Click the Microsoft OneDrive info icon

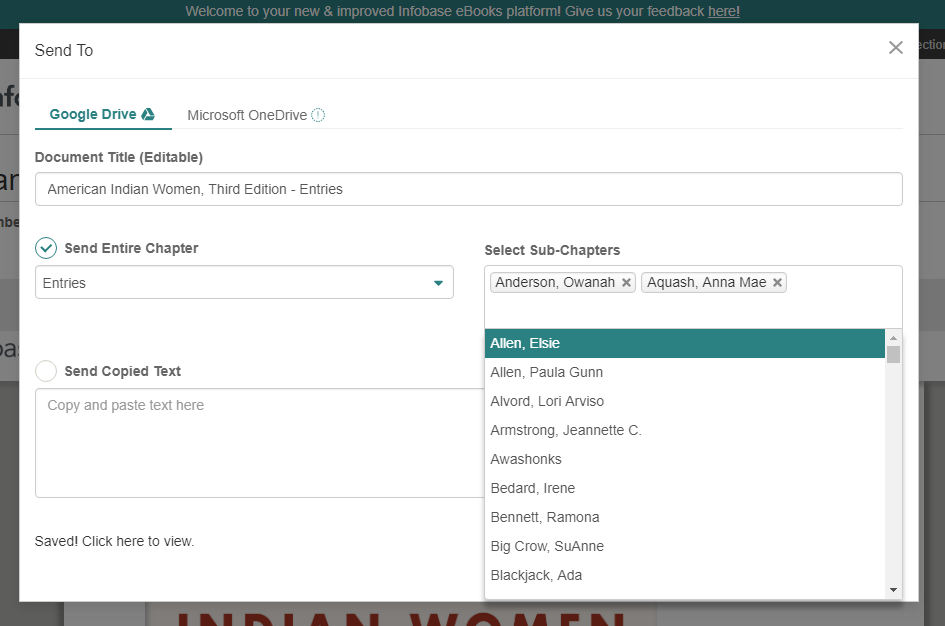click(318, 115)
